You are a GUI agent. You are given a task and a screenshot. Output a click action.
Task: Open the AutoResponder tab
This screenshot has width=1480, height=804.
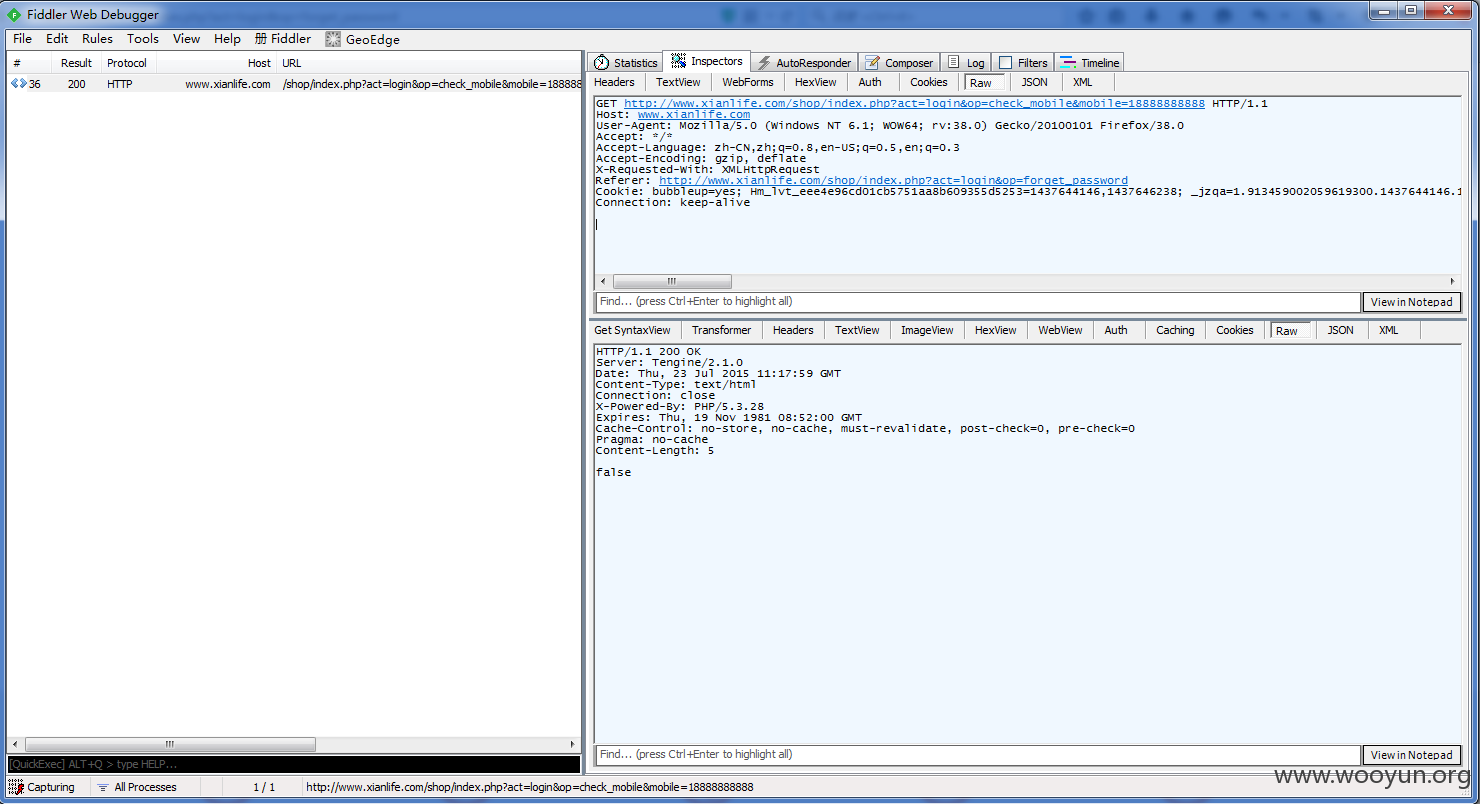point(804,62)
